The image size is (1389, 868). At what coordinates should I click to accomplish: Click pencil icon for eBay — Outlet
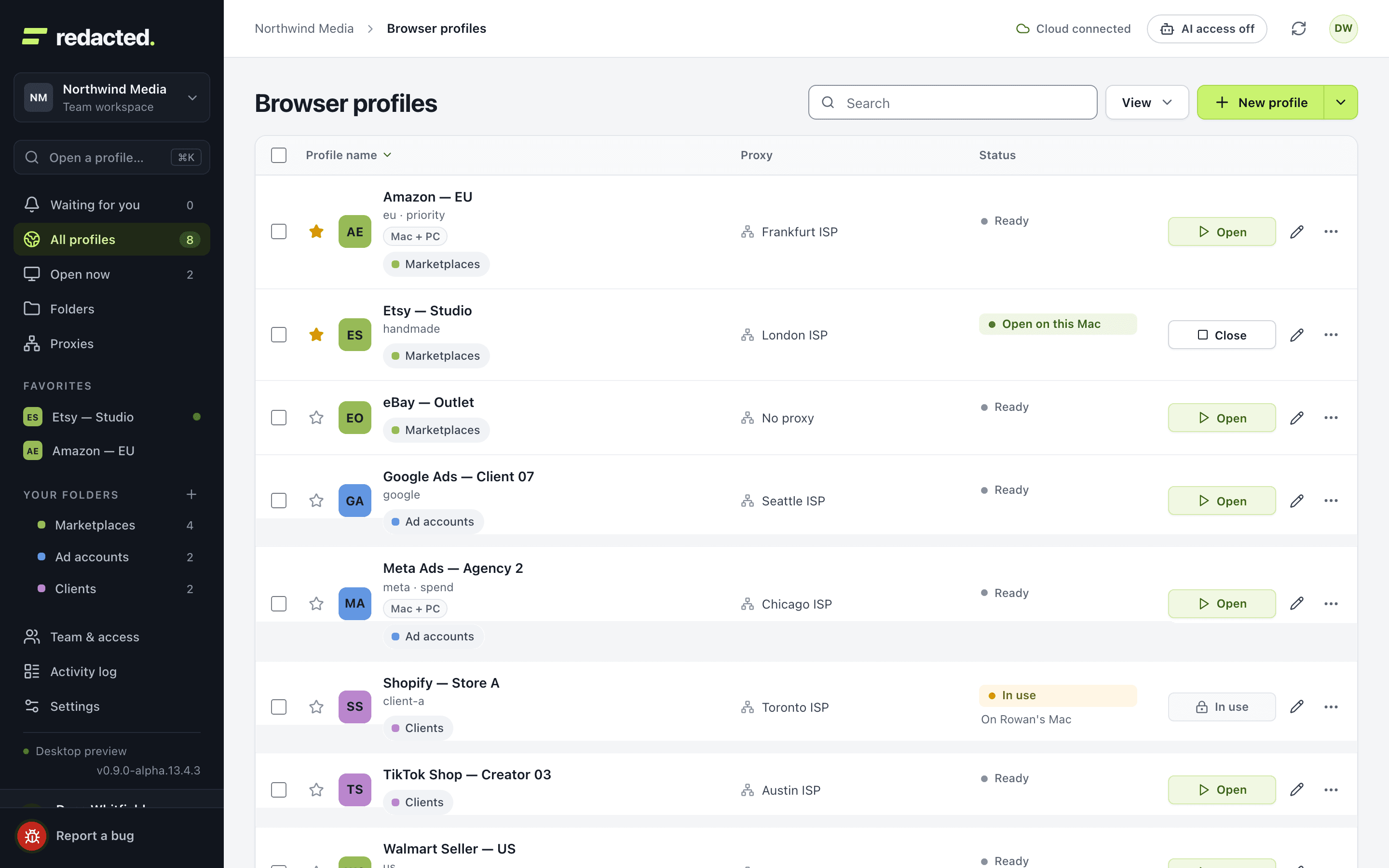point(1296,418)
